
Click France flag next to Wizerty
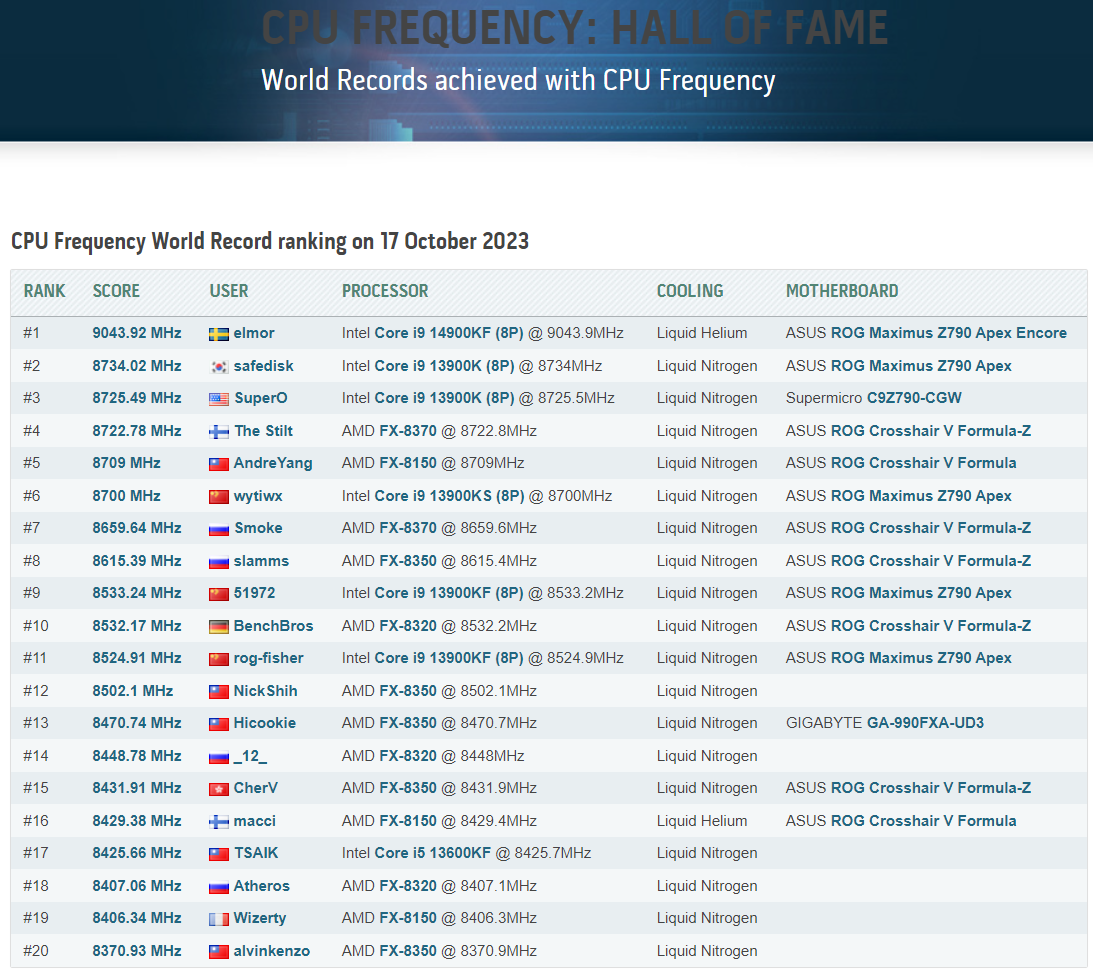pyautogui.click(x=219, y=919)
